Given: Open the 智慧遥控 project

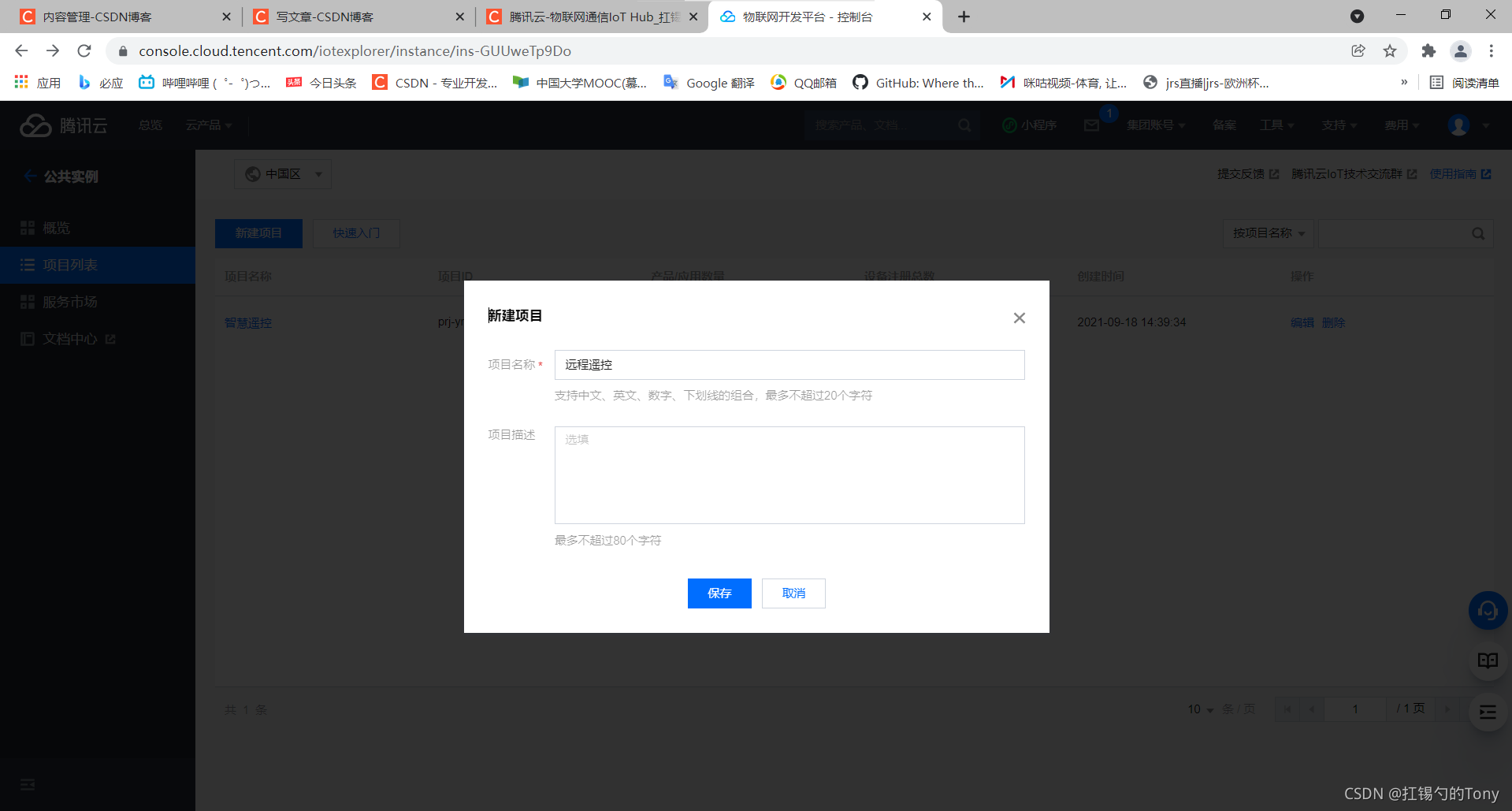Looking at the screenshot, I should point(247,322).
